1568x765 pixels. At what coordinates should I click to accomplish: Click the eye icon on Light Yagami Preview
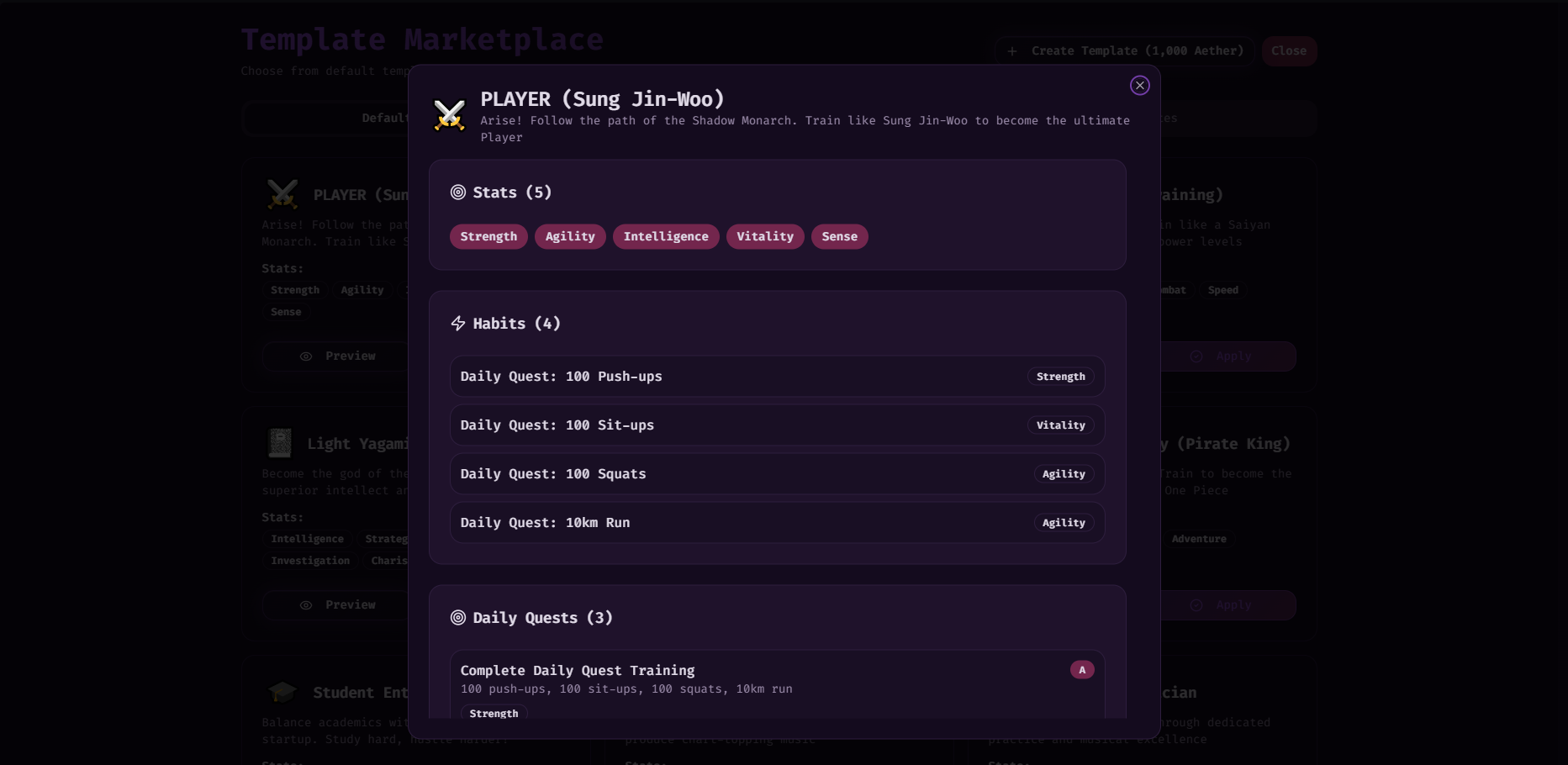pos(306,605)
